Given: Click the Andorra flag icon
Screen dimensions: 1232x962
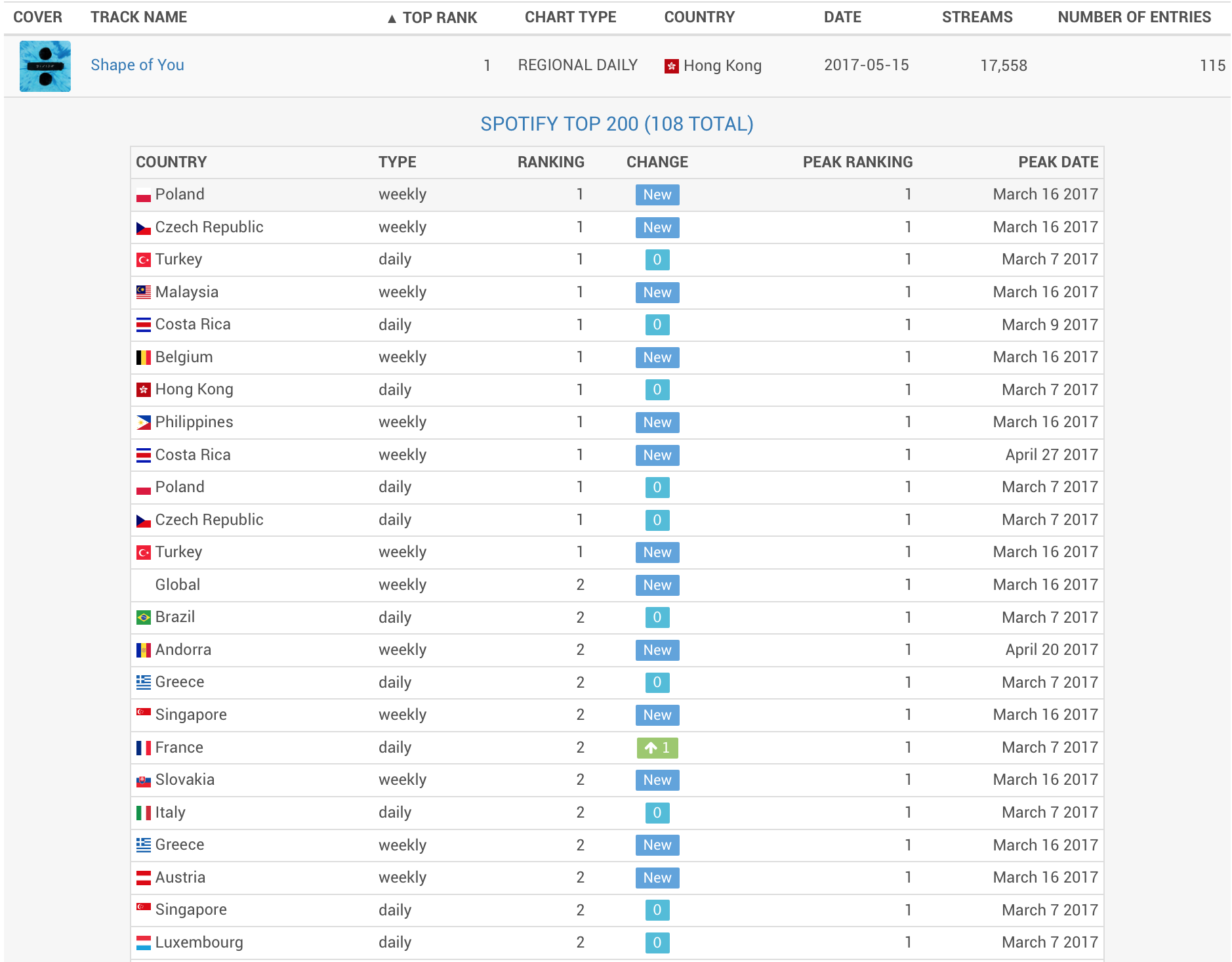Looking at the screenshot, I should (144, 650).
